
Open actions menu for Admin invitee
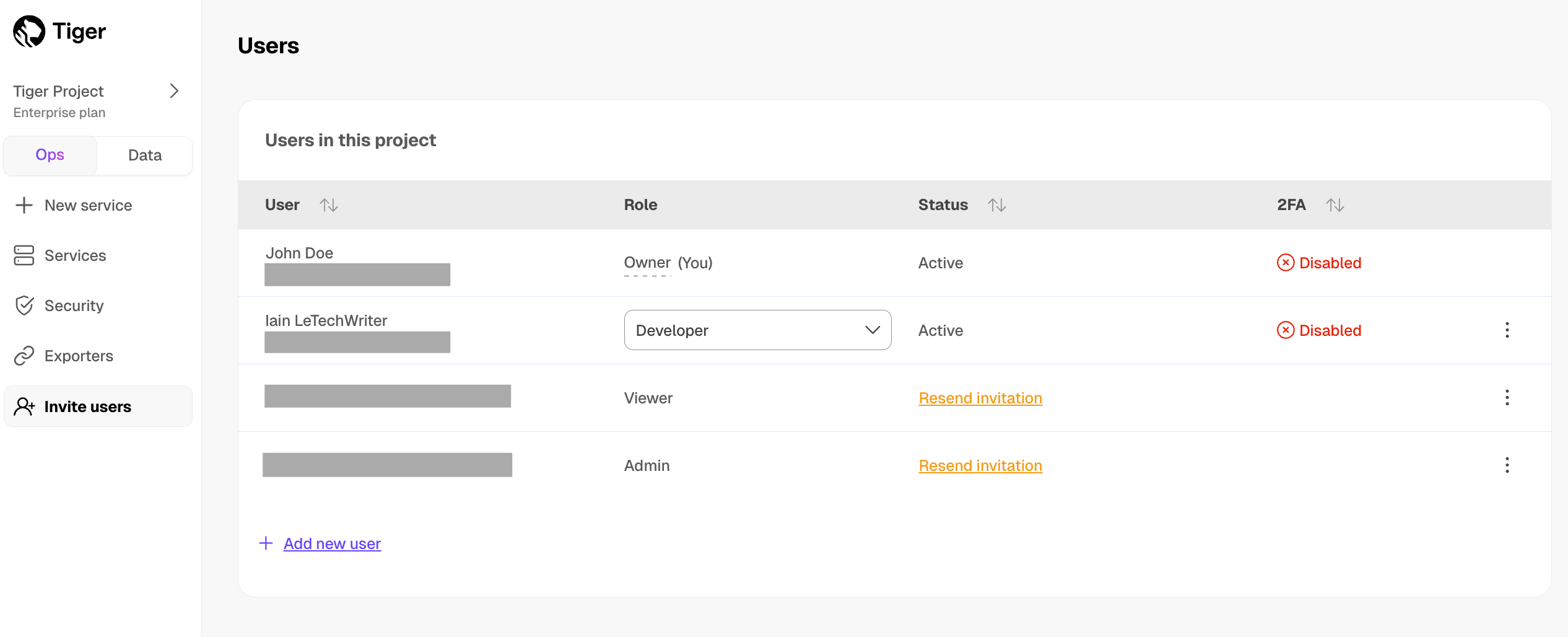pos(1507,465)
